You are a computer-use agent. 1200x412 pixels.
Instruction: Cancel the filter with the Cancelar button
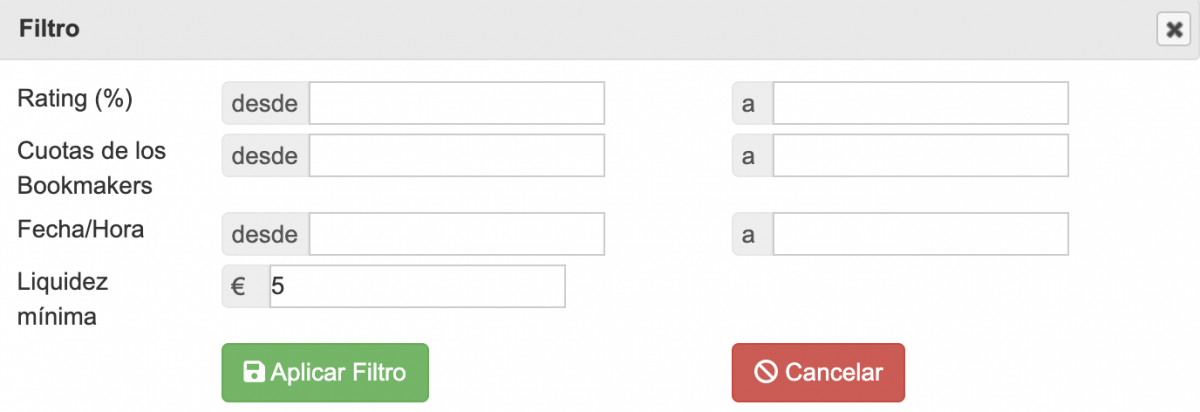pos(818,373)
